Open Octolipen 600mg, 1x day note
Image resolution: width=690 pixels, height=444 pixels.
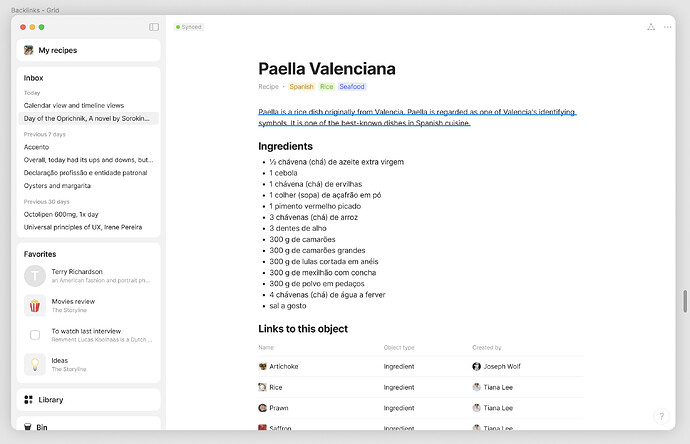coord(61,214)
